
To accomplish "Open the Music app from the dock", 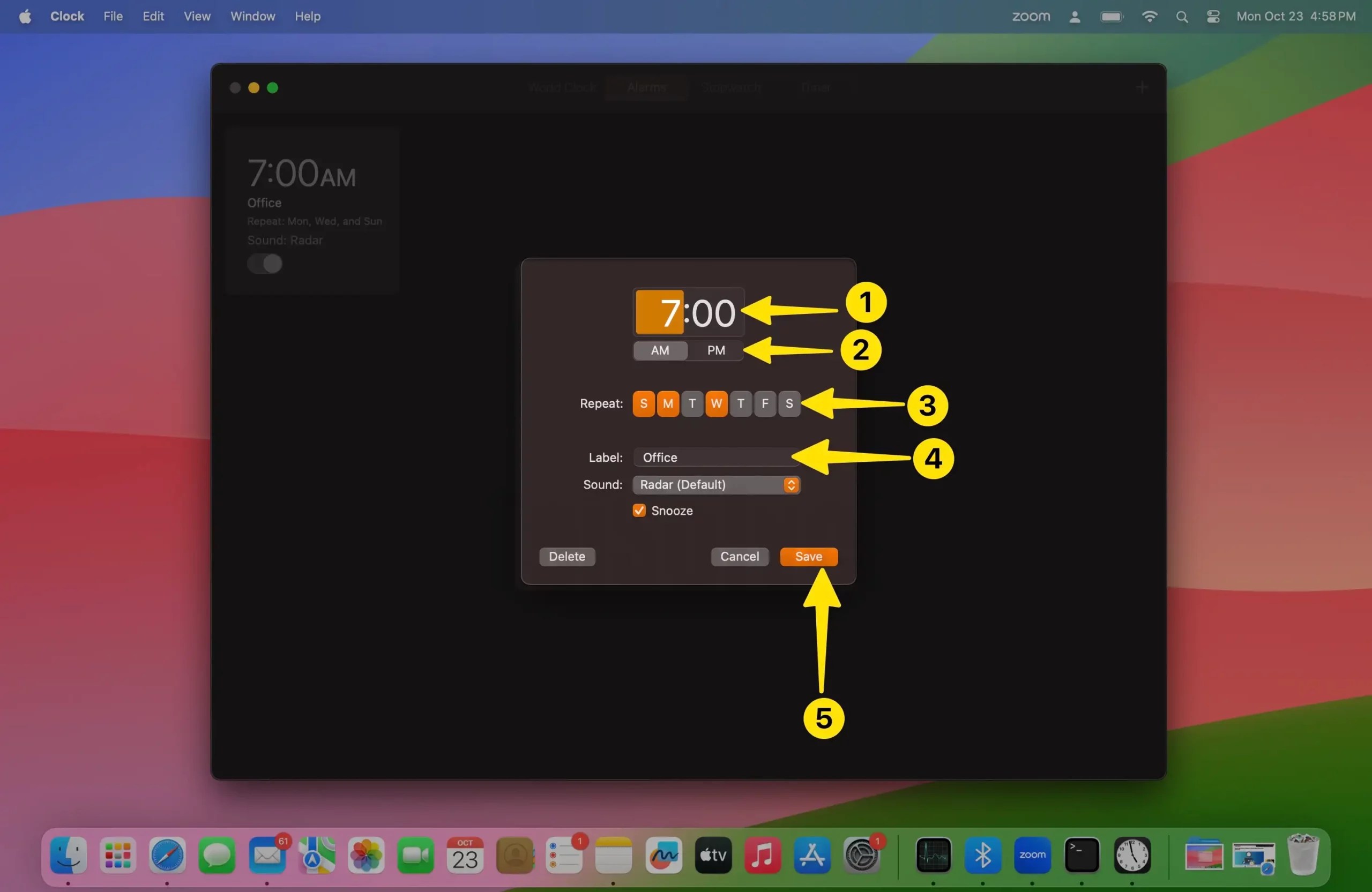I will pos(762,856).
